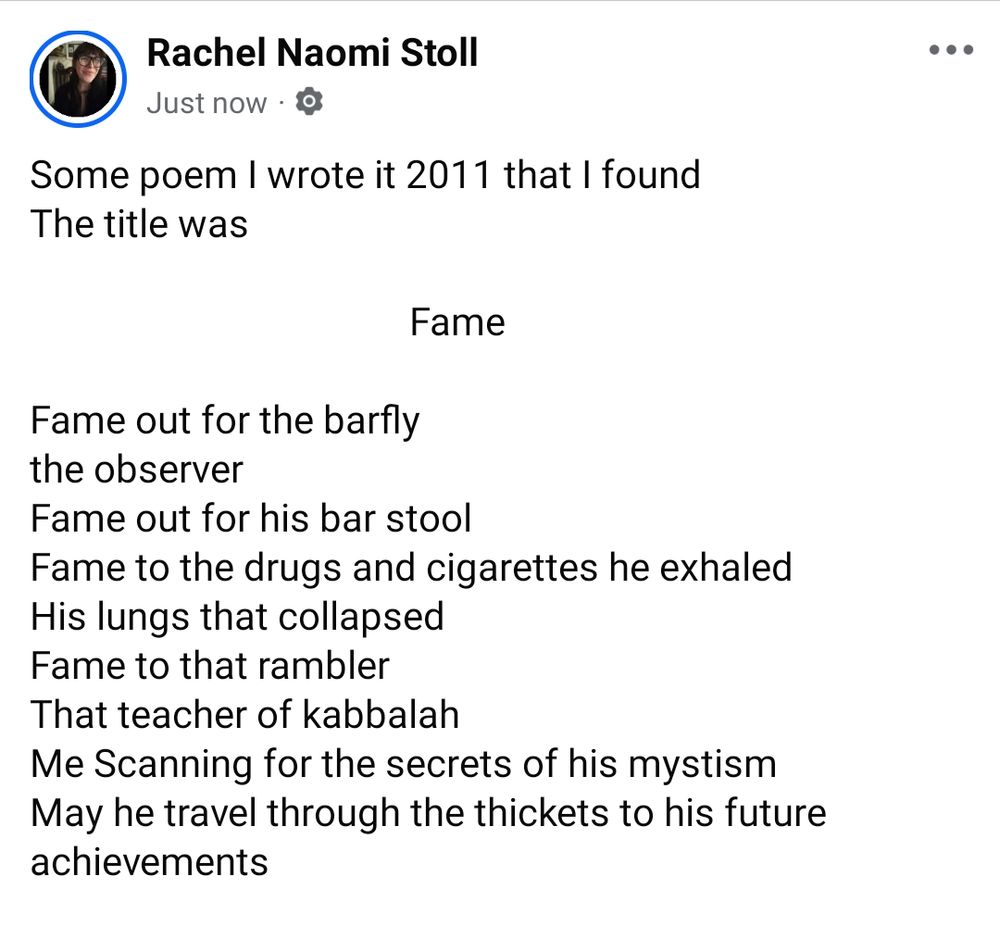This screenshot has width=1000, height=928.
Task: Click the text 'The title was'
Action: point(139,224)
